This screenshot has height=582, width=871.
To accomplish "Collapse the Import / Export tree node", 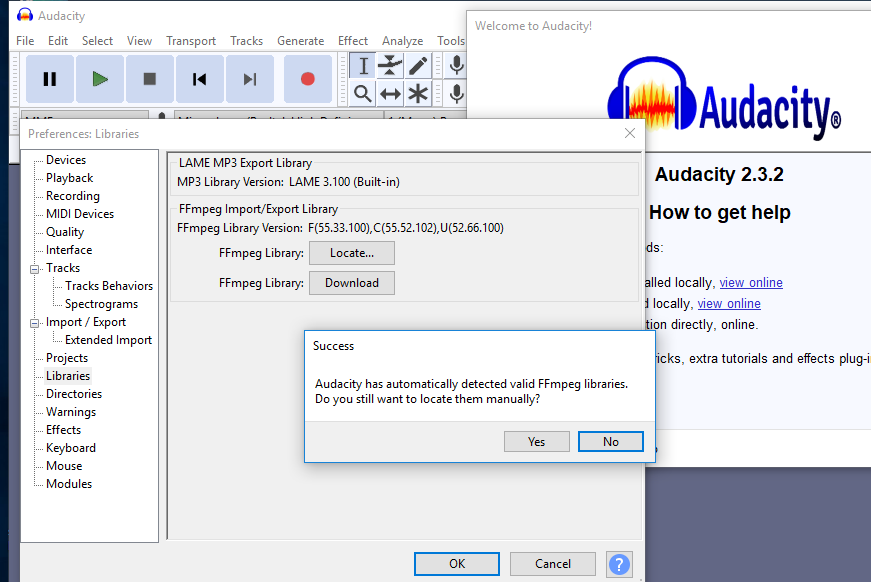I will [34, 323].
